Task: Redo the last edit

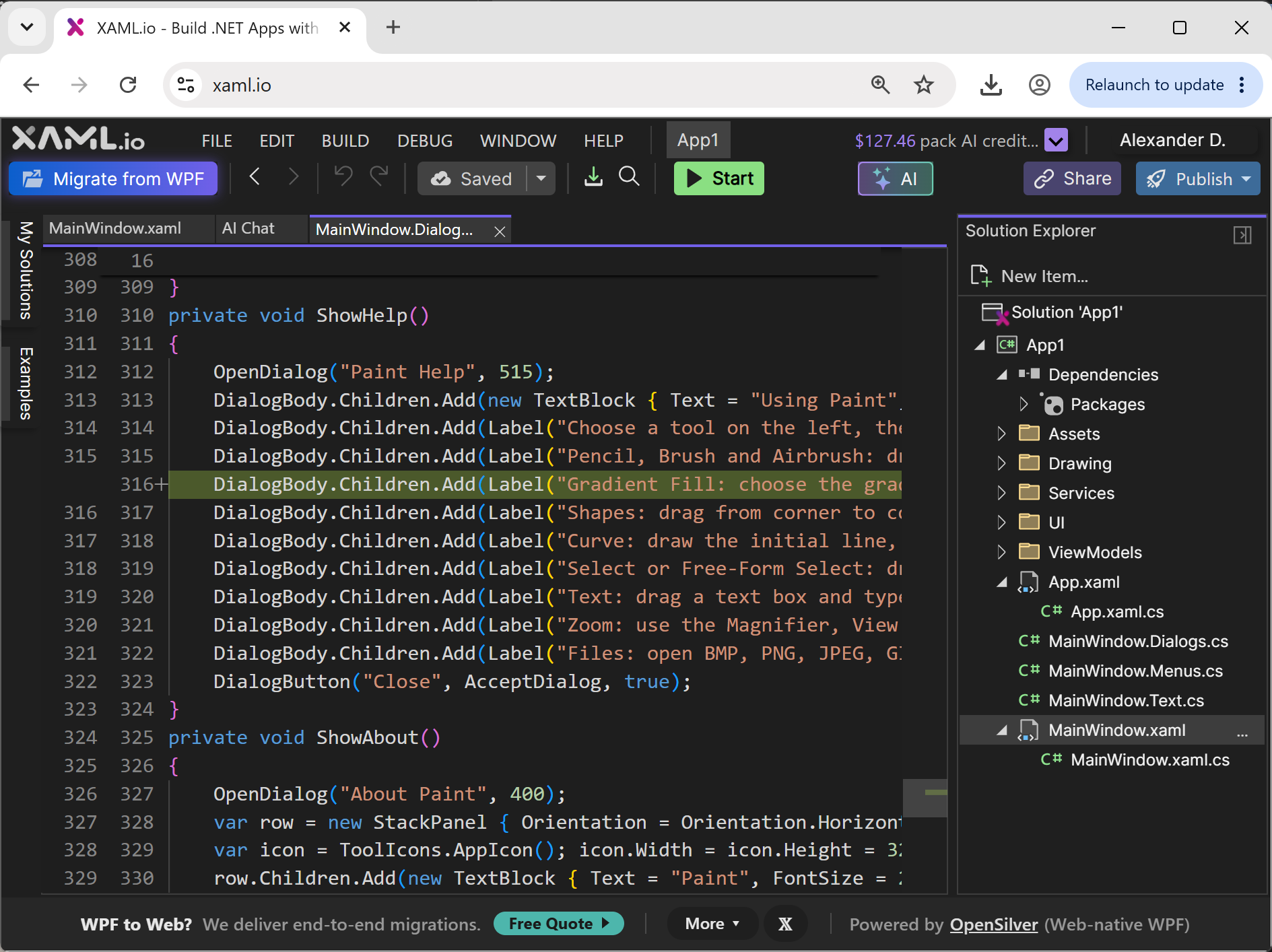Action: (x=379, y=177)
